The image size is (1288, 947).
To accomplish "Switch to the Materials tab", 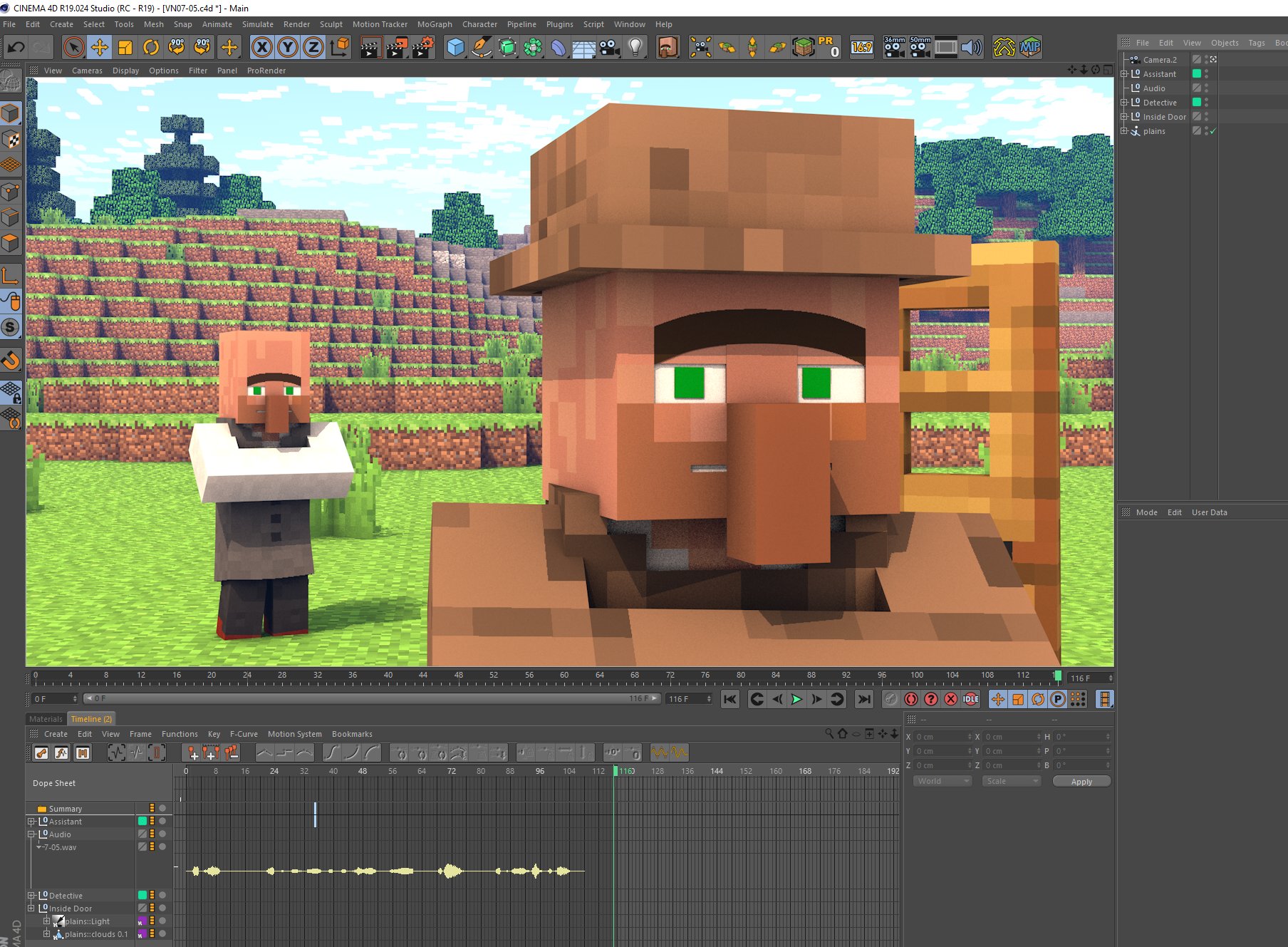I will coord(46,719).
